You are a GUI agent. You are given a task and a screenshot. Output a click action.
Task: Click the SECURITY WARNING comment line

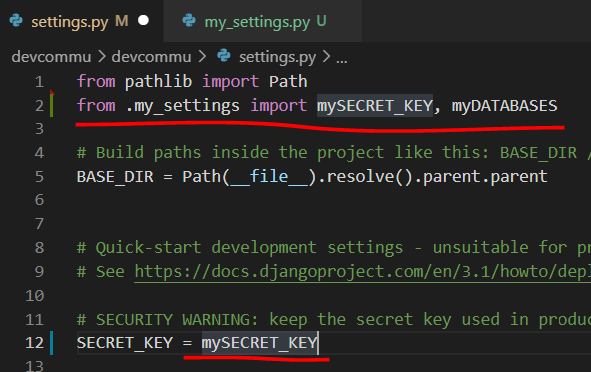coord(334,320)
